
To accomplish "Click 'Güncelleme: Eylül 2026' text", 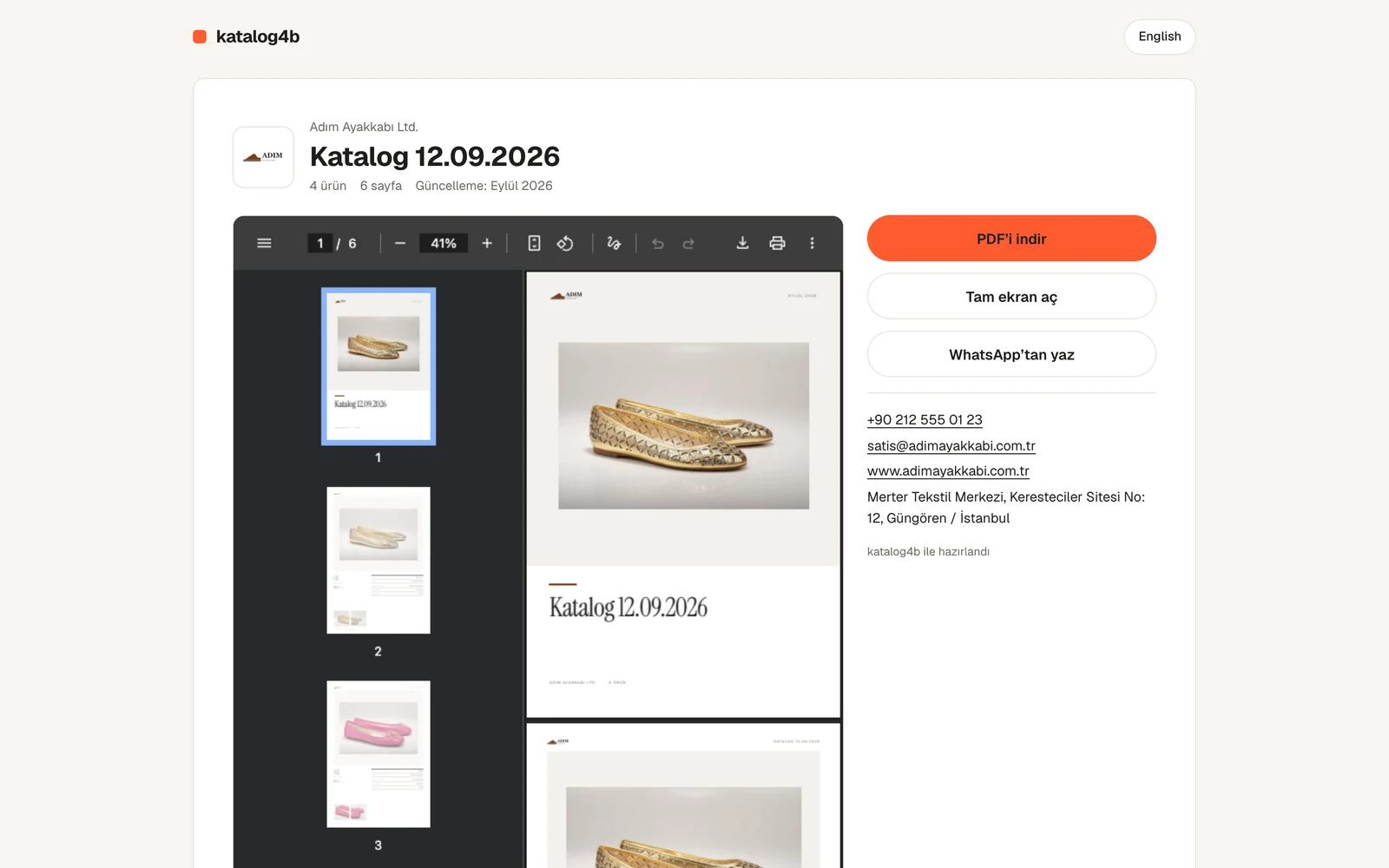I will tap(484, 186).
